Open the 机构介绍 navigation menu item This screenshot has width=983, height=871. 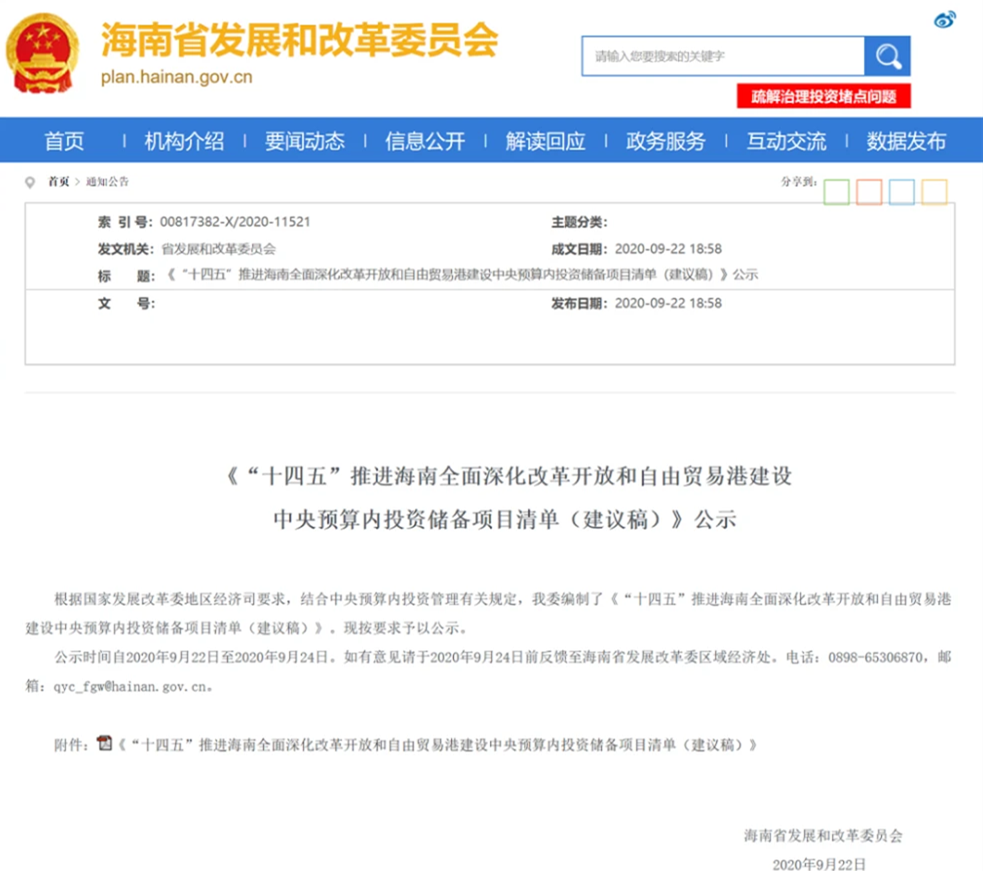184,141
